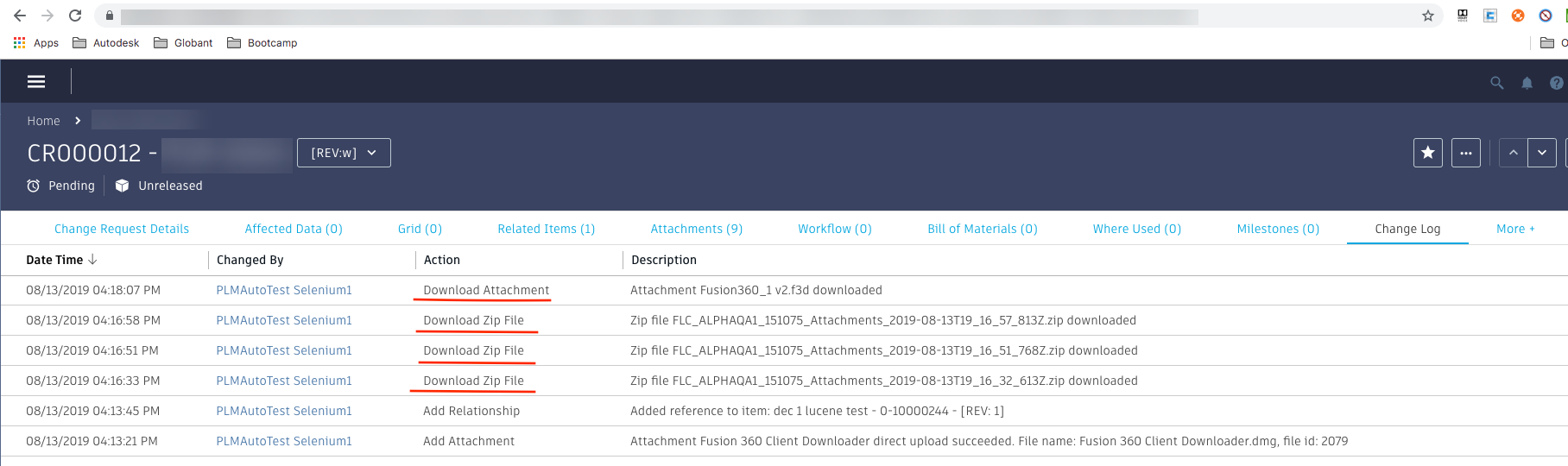Open PLMAutoTest Selenium1 link in 04:16:58 row
Image resolution: width=1568 pixels, height=466 pixels.
pyautogui.click(x=284, y=320)
